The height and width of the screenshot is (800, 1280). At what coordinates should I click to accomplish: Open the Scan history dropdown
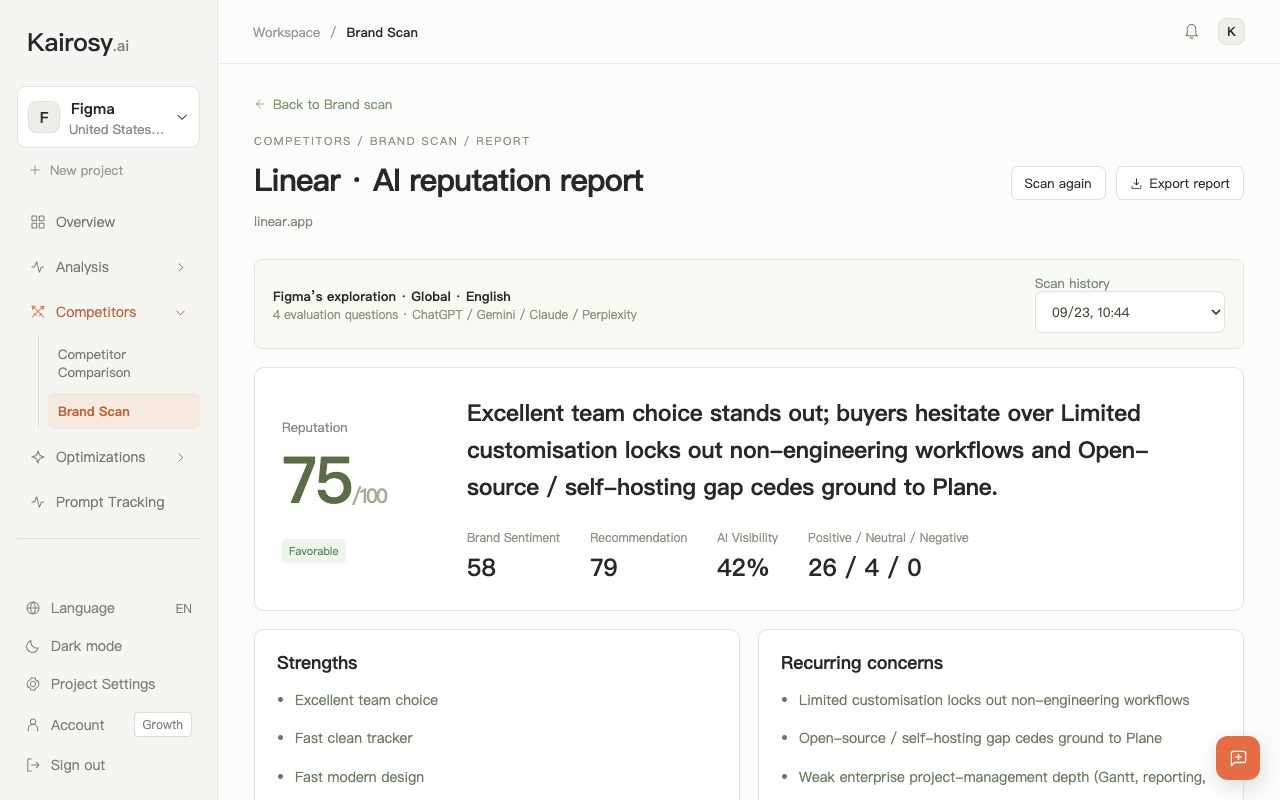[x=1130, y=312]
